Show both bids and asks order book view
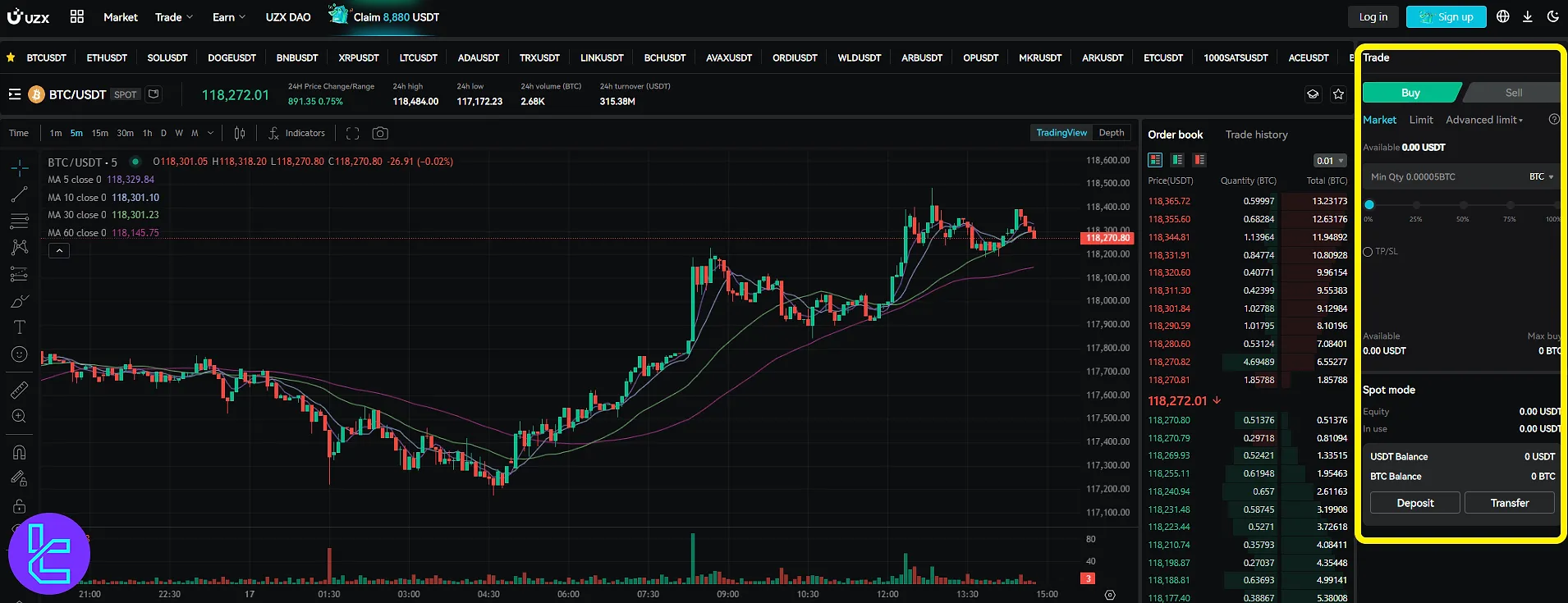Viewport: 1568px width, 603px height. click(1155, 159)
